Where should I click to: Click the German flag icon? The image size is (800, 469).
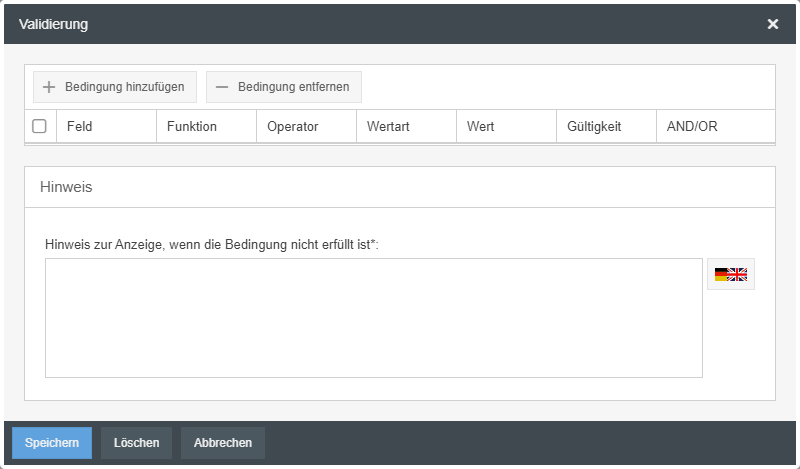722,274
